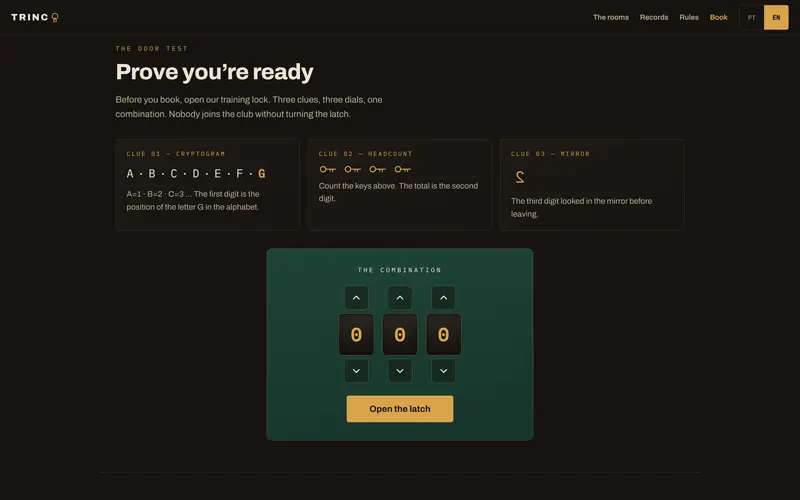The width and height of the screenshot is (800, 500).
Task: Click the mirrored digit in Mirror clue
Action: pos(519,177)
